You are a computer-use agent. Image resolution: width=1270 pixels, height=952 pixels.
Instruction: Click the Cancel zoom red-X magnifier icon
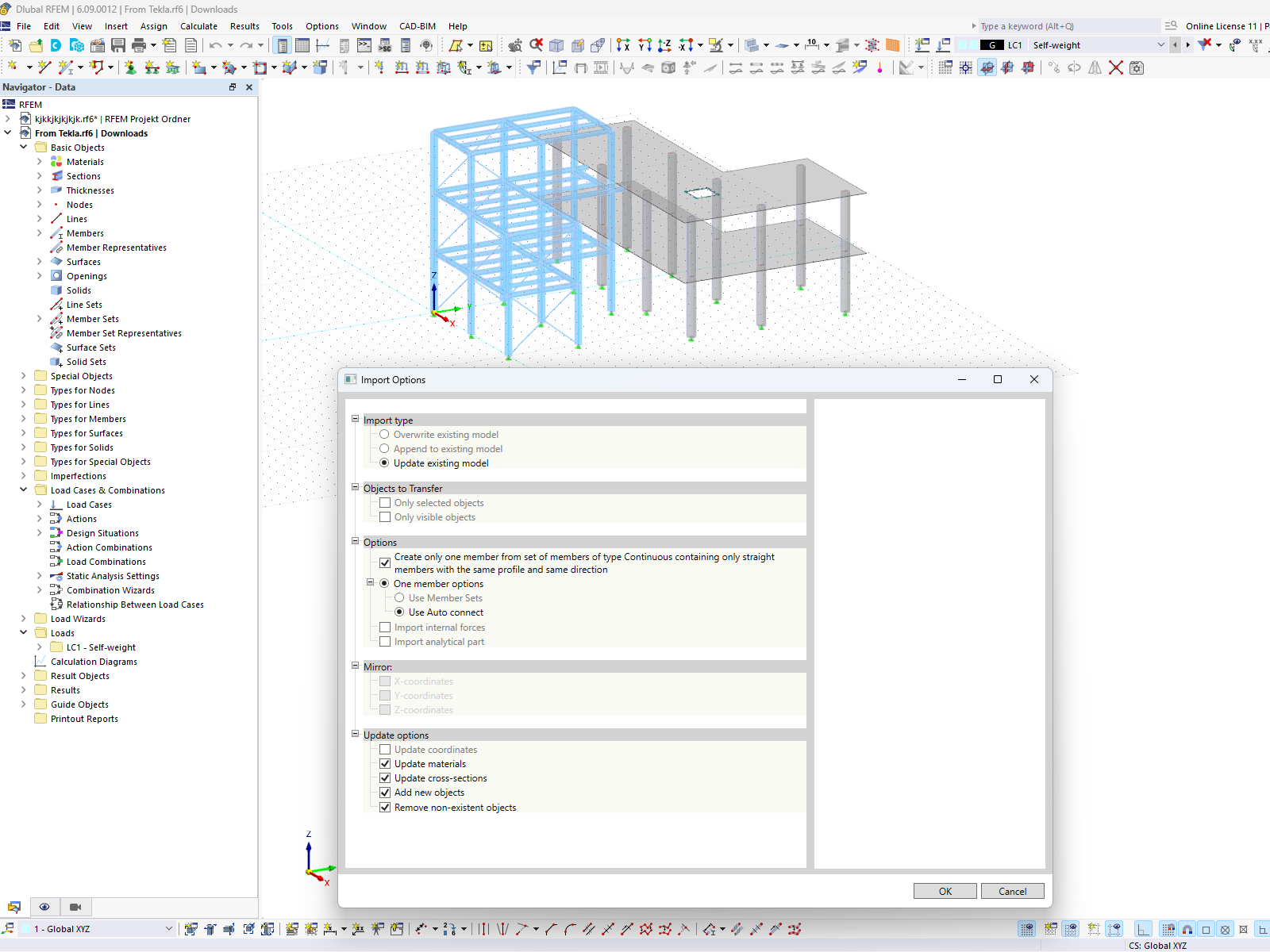tap(536, 45)
